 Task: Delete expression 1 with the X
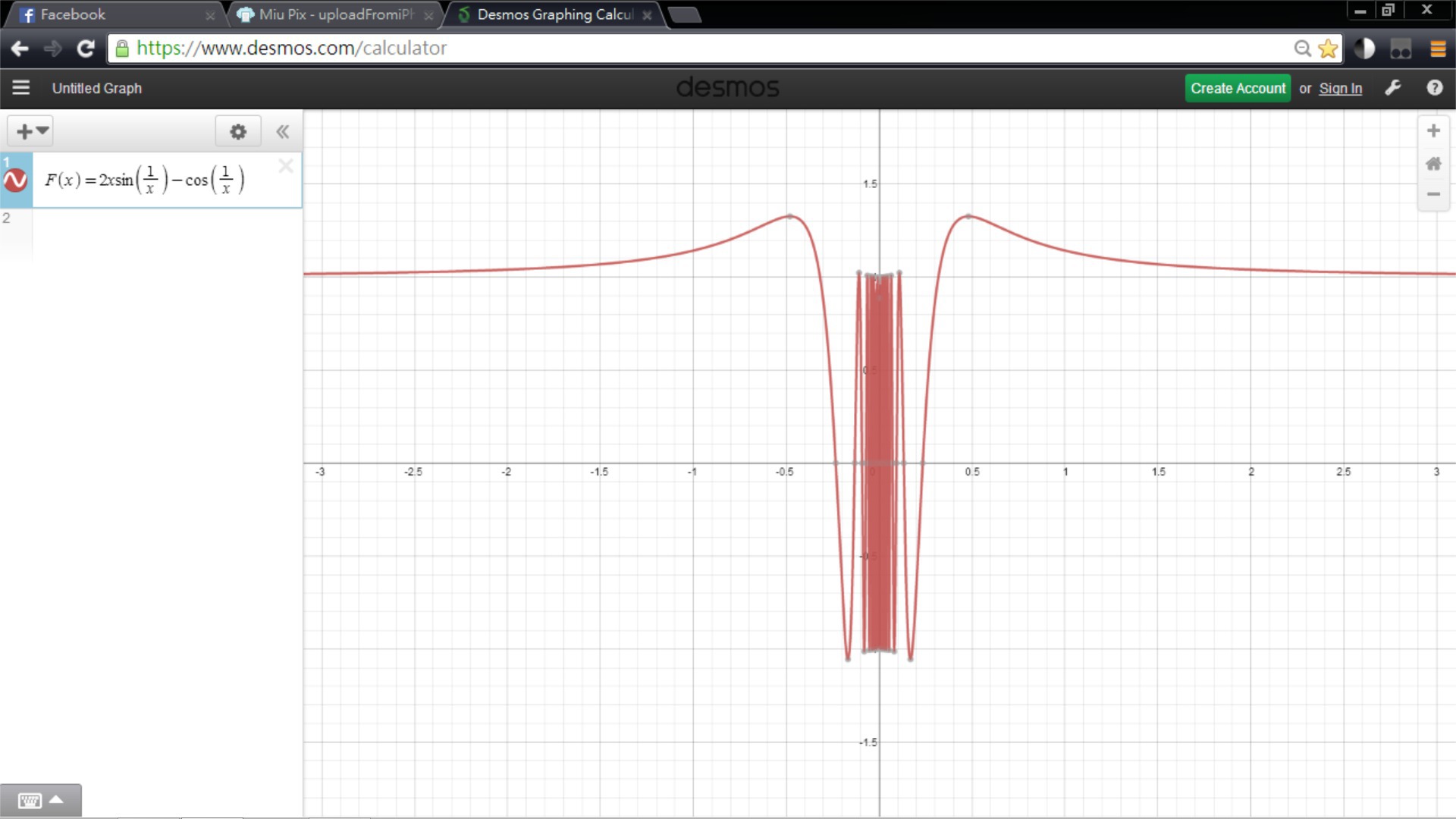point(286,166)
